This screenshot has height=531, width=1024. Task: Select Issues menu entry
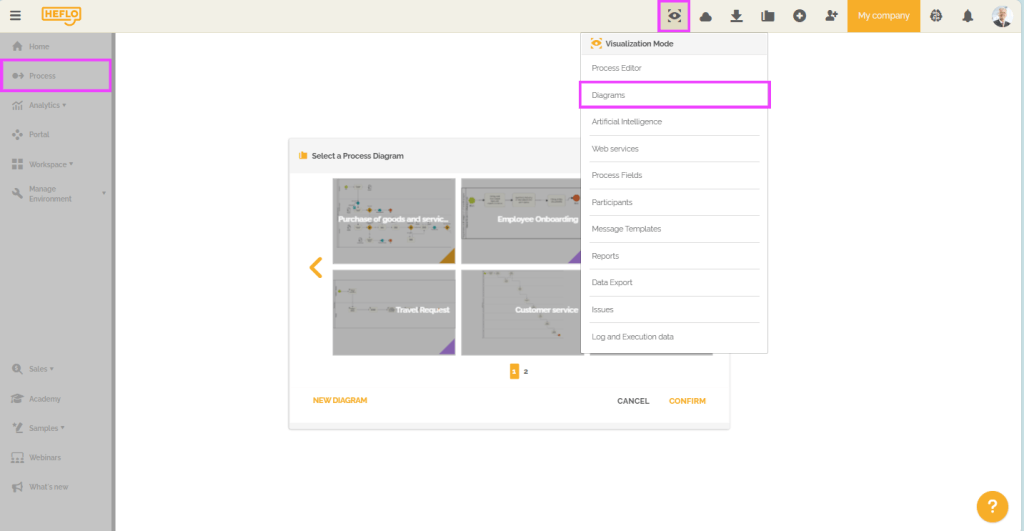(674, 310)
